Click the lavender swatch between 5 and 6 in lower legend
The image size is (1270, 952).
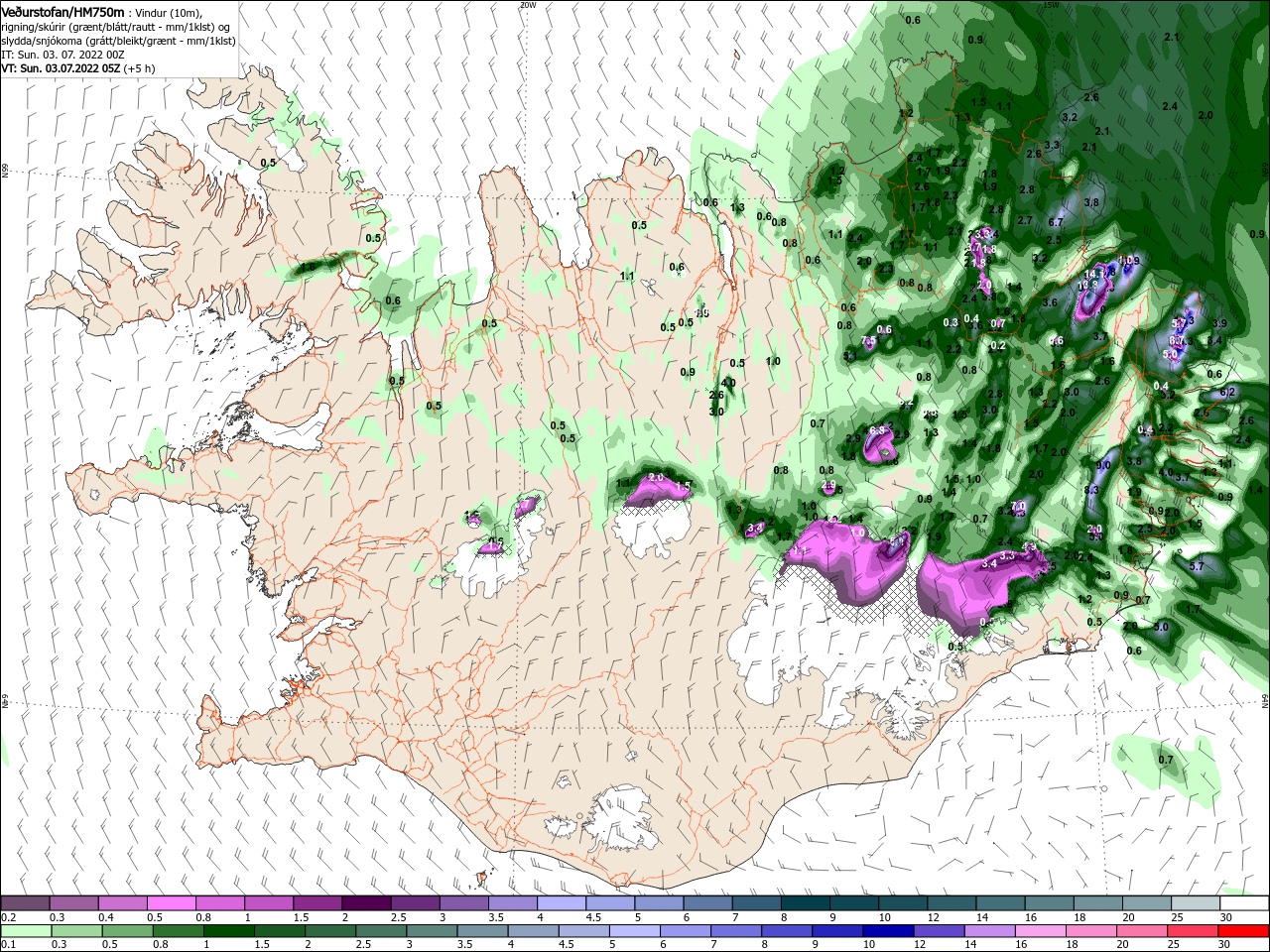click(634, 931)
